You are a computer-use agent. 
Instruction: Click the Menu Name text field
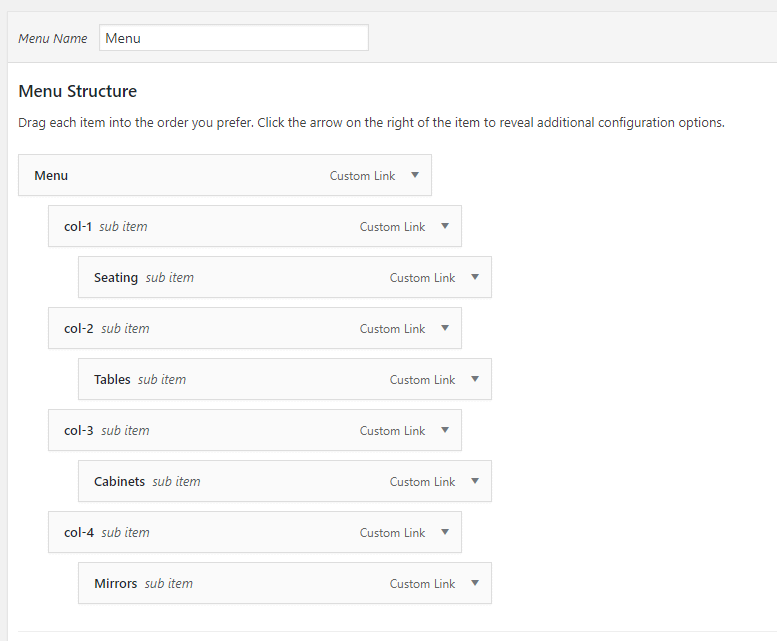[x=233, y=38]
